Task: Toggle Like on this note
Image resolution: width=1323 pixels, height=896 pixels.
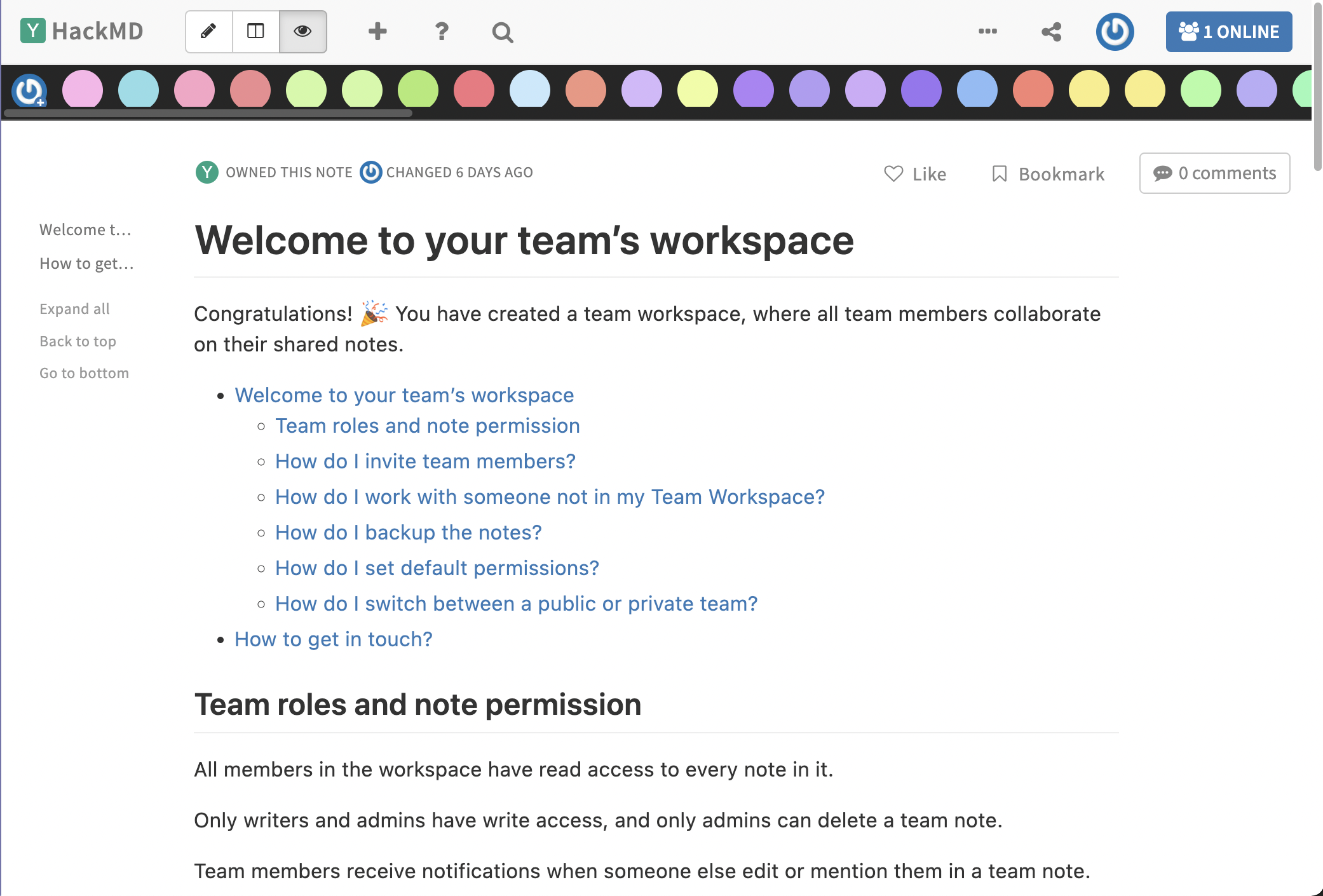Action: pyautogui.click(x=915, y=173)
